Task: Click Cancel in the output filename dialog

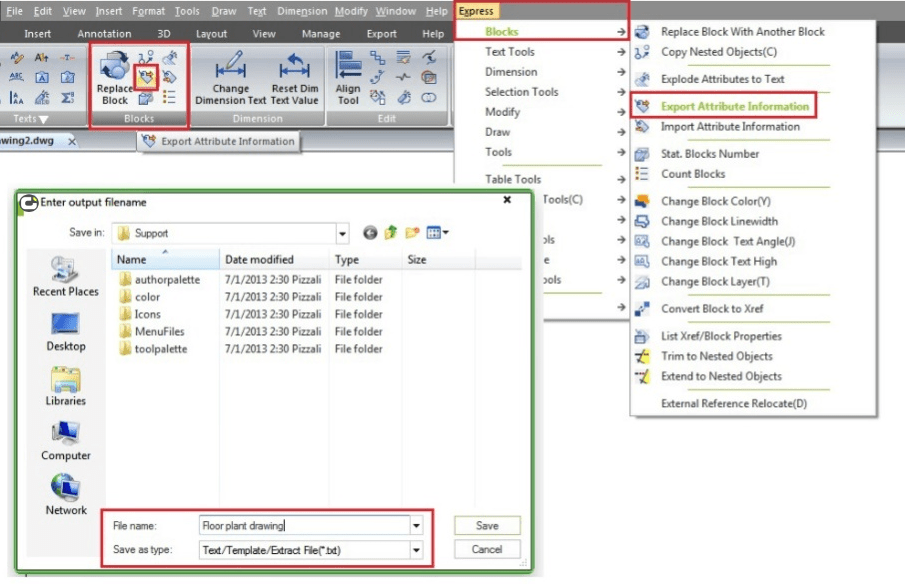Action: (x=487, y=549)
